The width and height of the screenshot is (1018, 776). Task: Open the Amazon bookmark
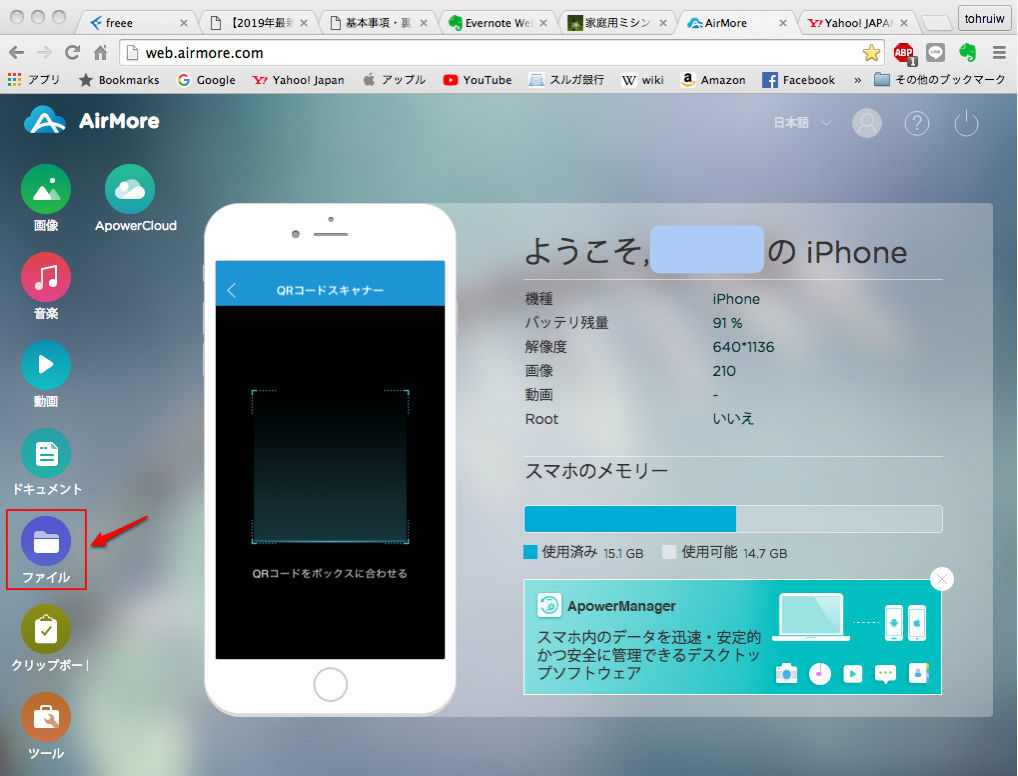713,79
